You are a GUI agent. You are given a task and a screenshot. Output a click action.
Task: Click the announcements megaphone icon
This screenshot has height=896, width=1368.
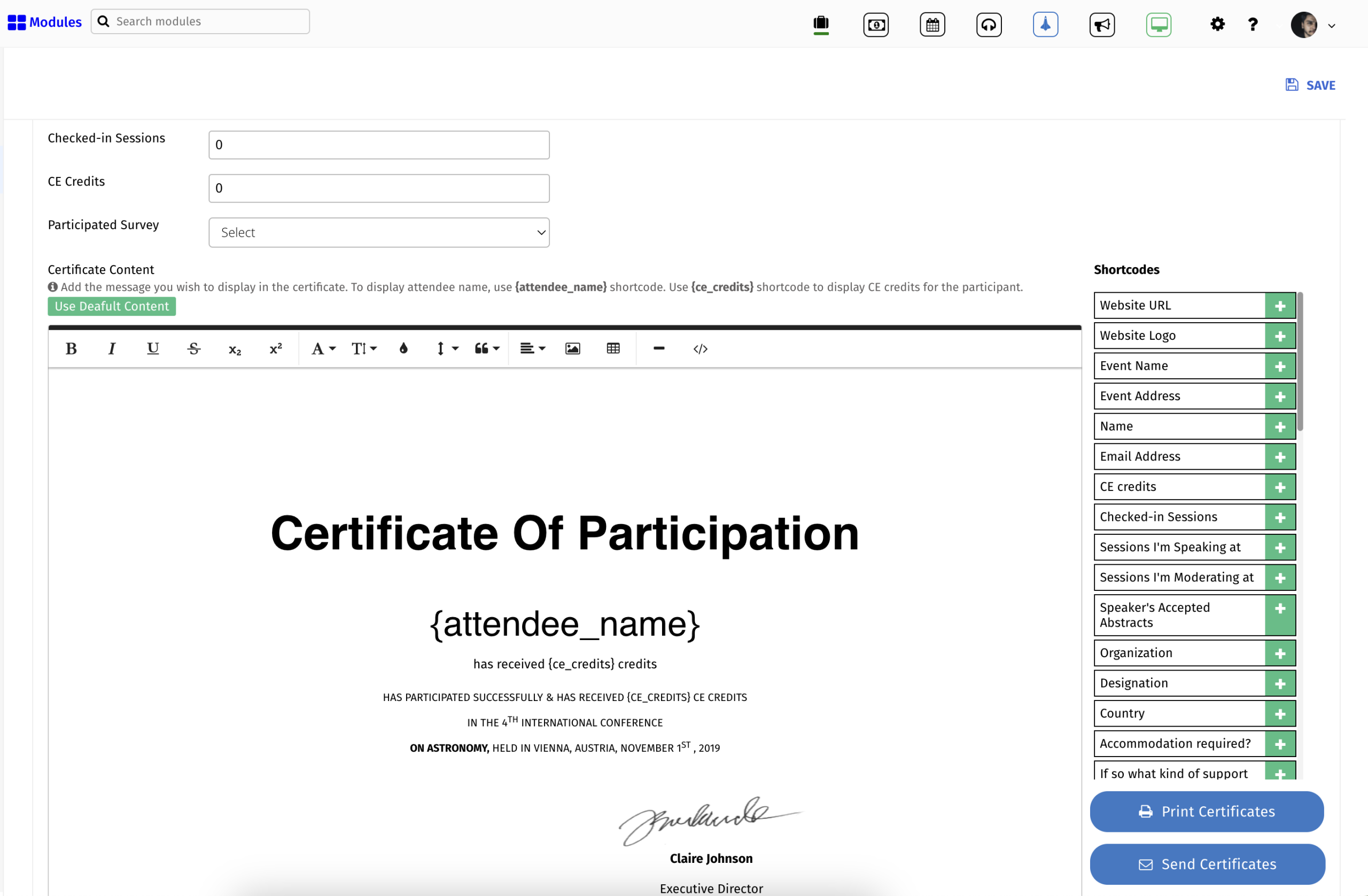[1101, 25]
